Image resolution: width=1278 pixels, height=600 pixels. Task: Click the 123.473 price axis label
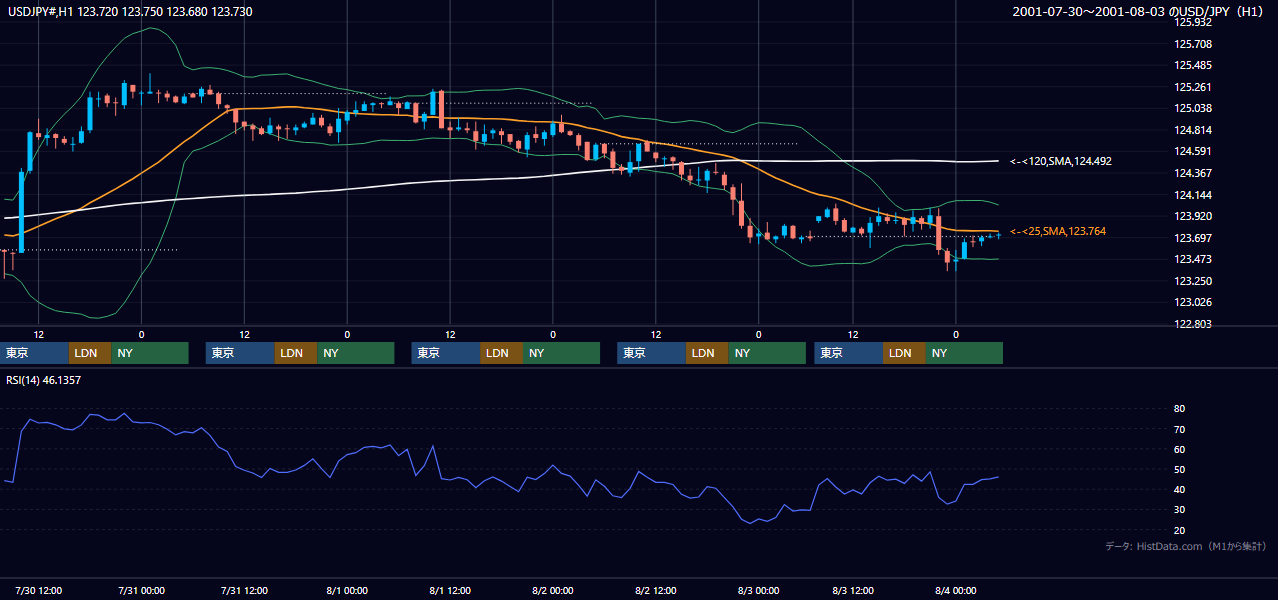(x=1193, y=259)
